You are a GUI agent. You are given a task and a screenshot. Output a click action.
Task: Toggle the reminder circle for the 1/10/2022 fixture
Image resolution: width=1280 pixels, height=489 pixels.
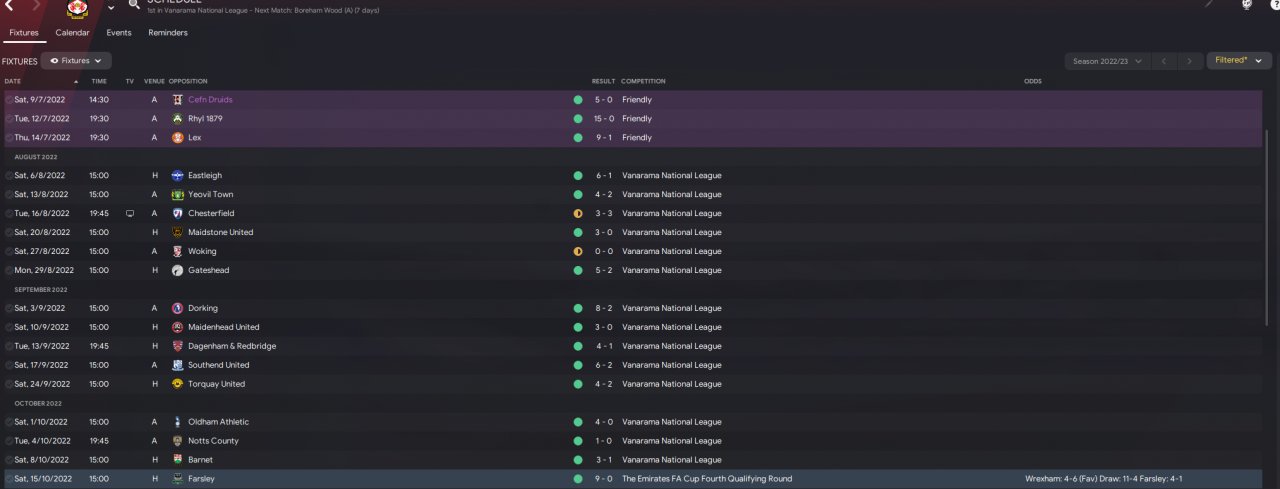click(9, 422)
